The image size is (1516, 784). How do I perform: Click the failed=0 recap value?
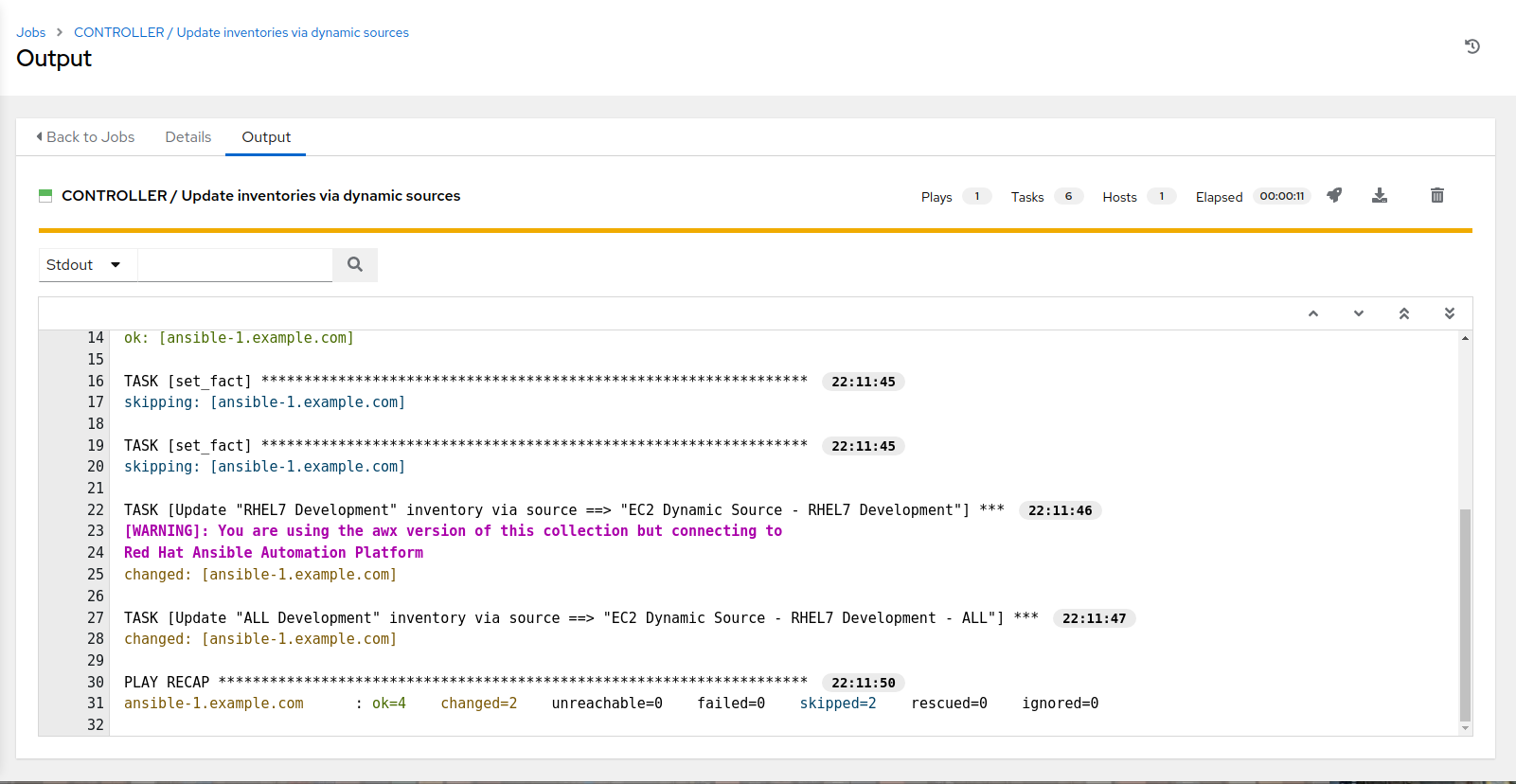pos(731,704)
